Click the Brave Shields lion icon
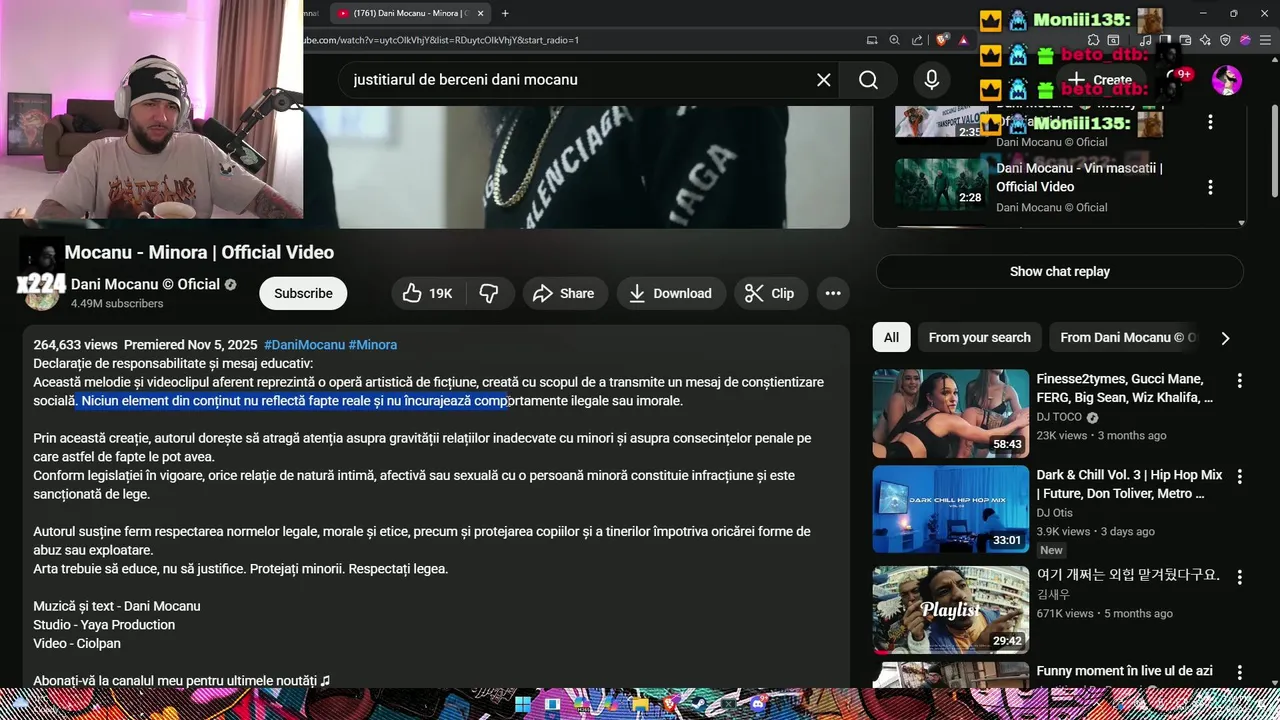1280x720 pixels. tap(942, 40)
